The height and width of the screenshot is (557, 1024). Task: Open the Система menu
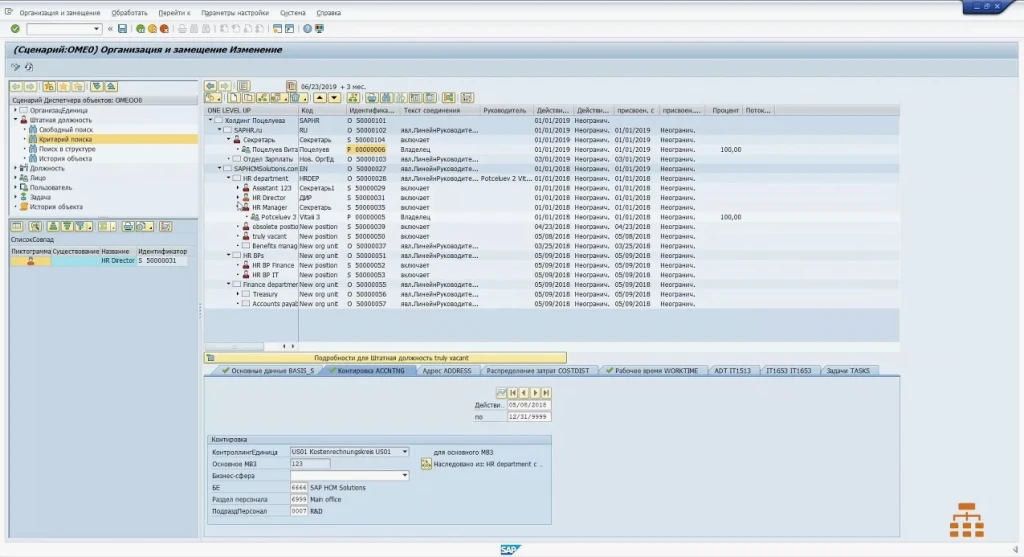[293, 12]
